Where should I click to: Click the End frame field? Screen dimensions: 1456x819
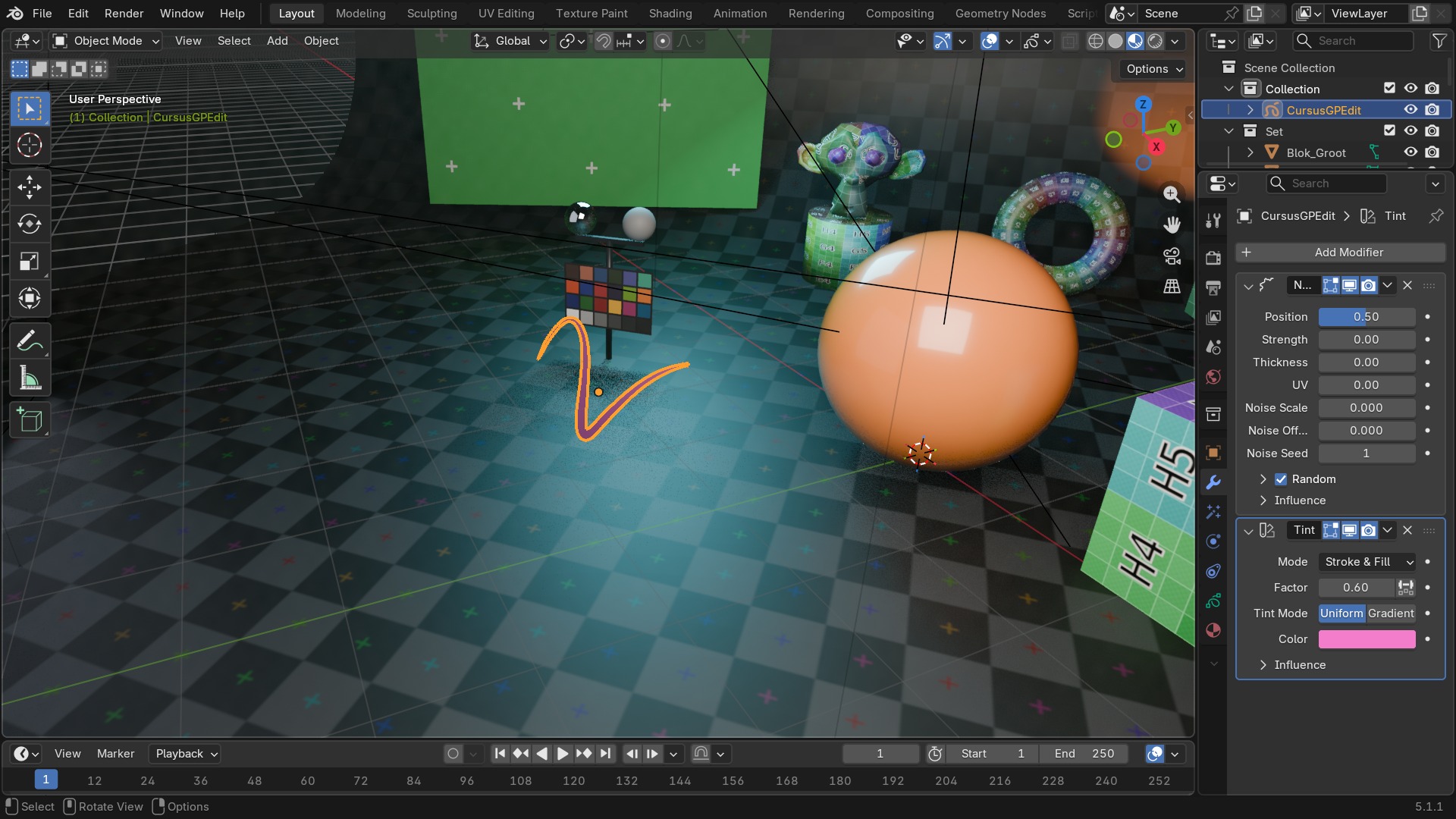tap(1084, 754)
